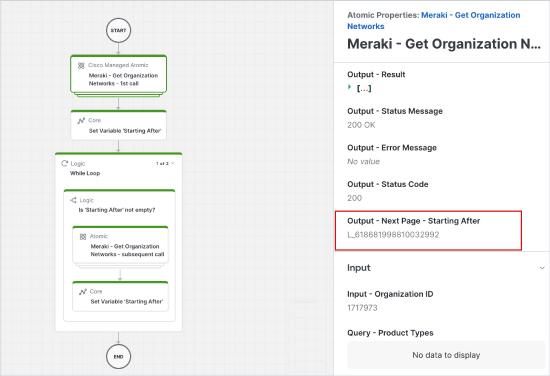
Task: Click Organization ID value 1717973
Action: [x=362, y=308]
